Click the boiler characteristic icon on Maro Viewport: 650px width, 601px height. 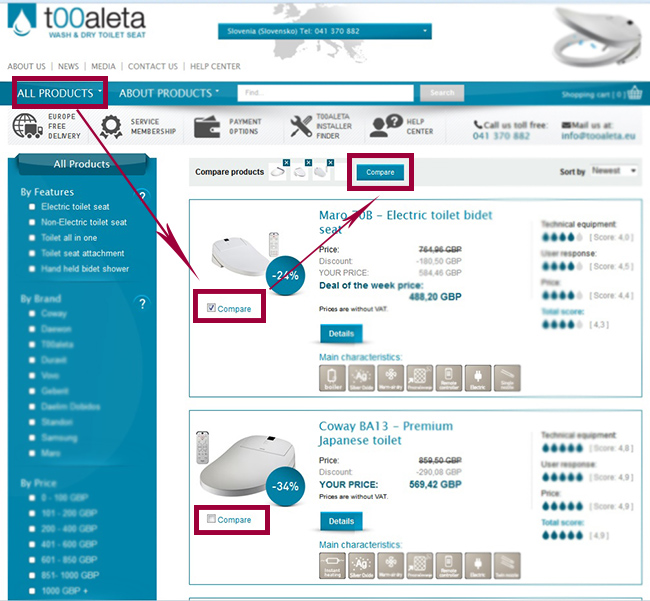pos(332,378)
